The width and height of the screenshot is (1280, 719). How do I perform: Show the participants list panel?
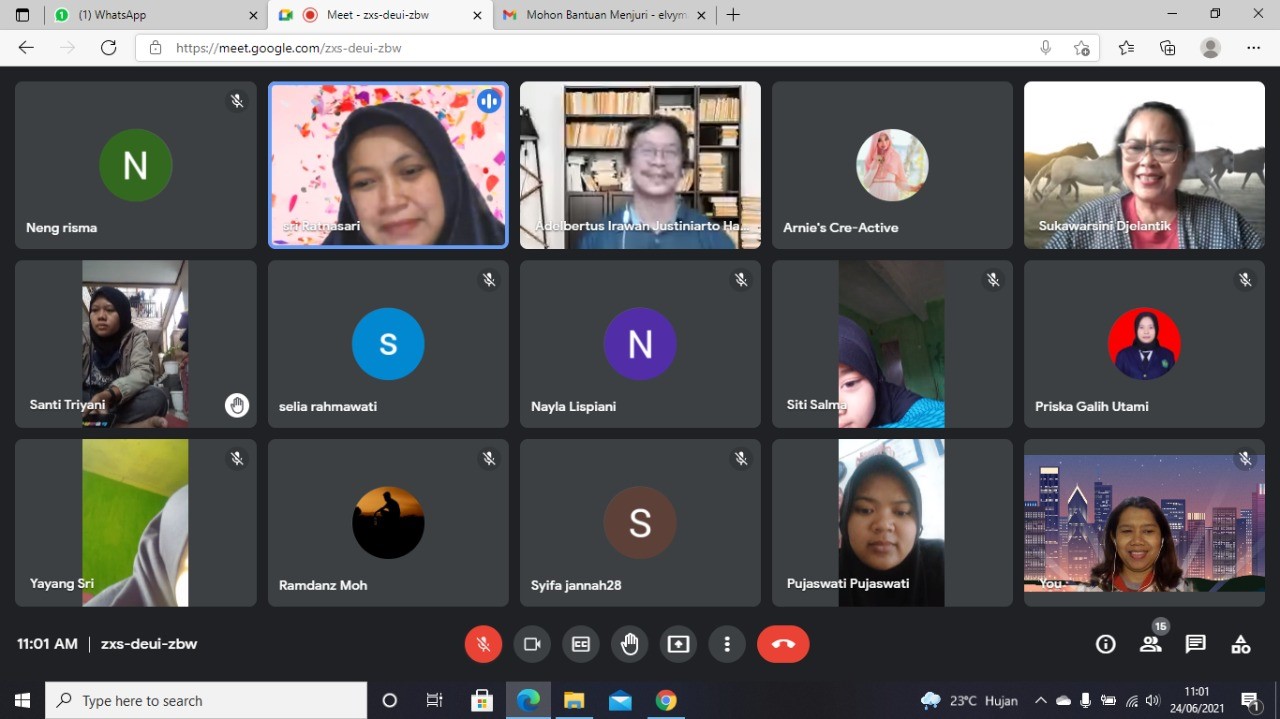pyautogui.click(x=1151, y=644)
